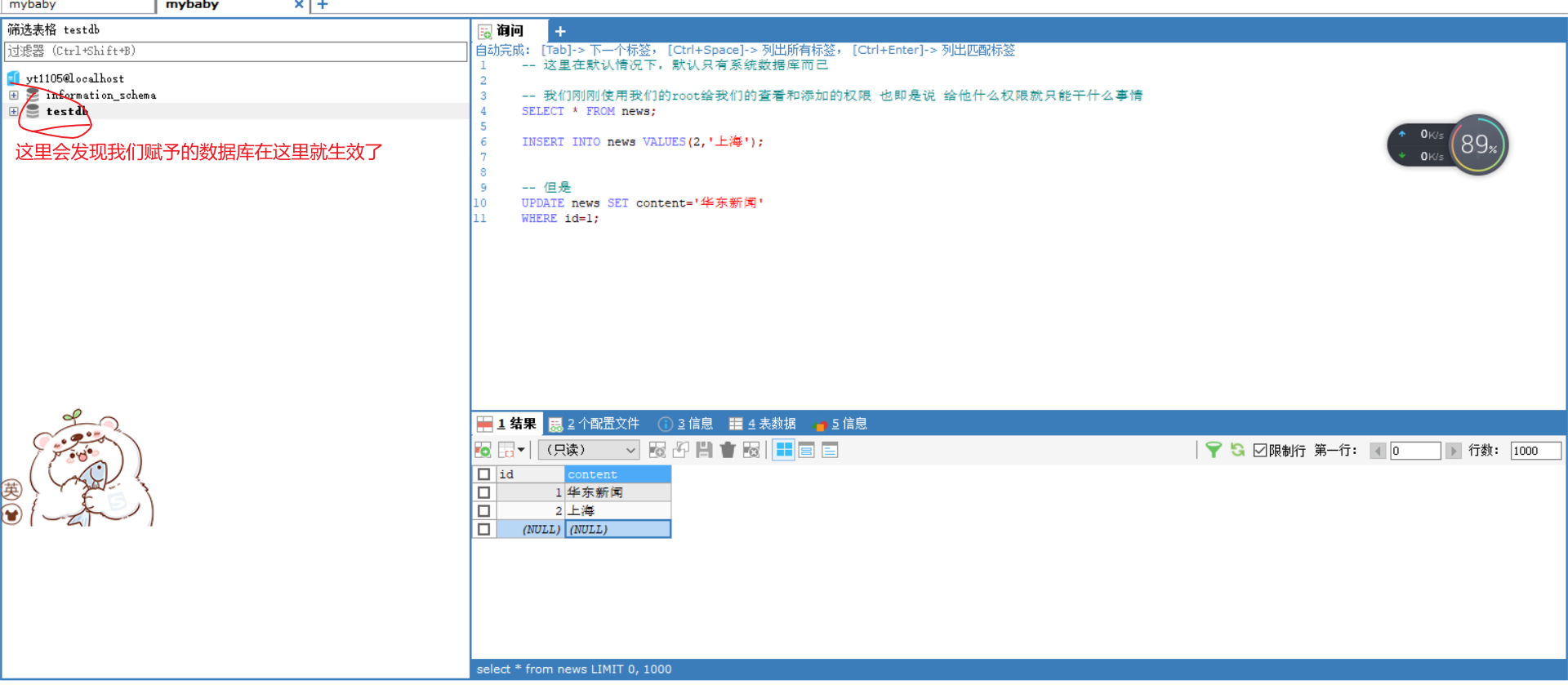Screen dimensions: 1568x685
Task: Select the 询问 query tab
Action: coord(510,31)
